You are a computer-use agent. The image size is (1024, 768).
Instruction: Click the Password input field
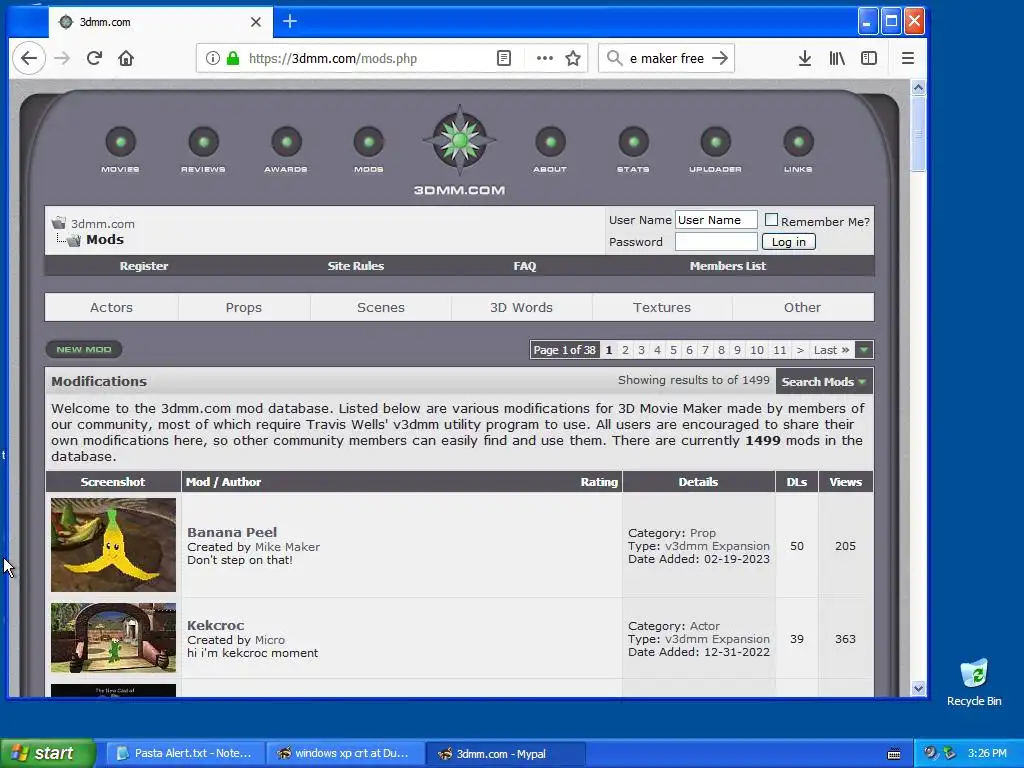[x=716, y=242]
